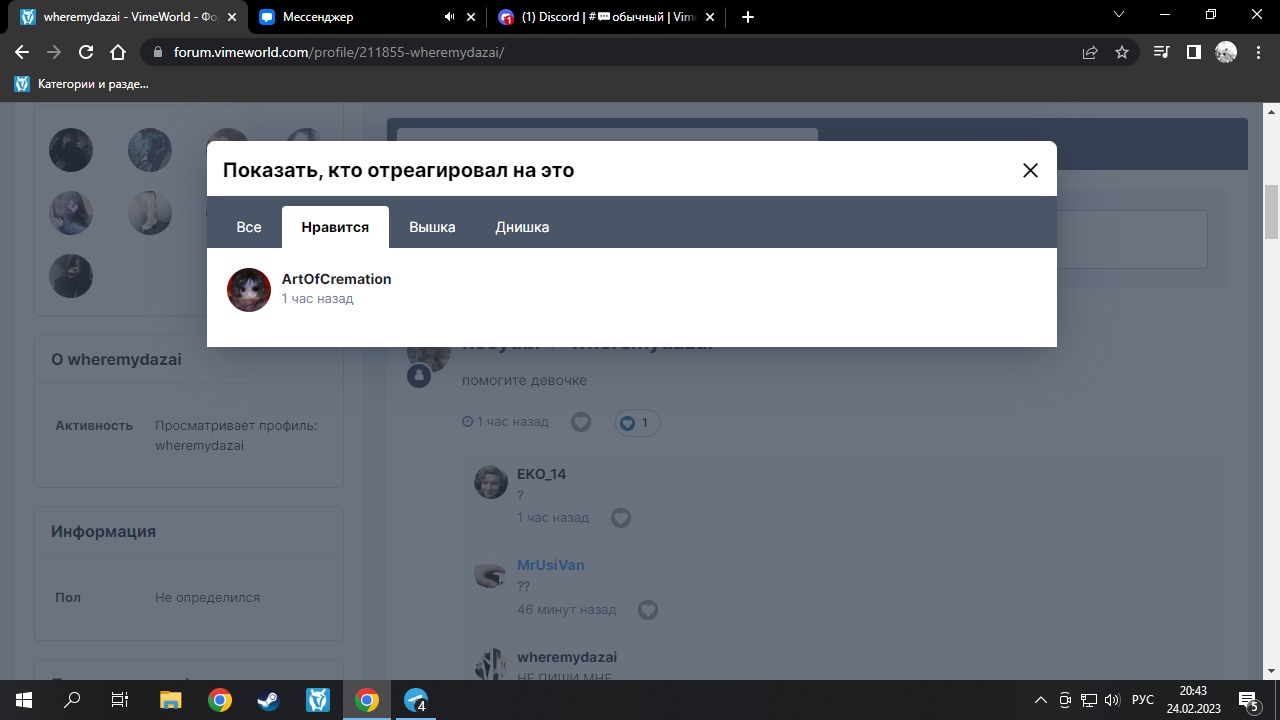Open ArtOfCremation's profile link
The image size is (1280, 720).
pos(336,279)
